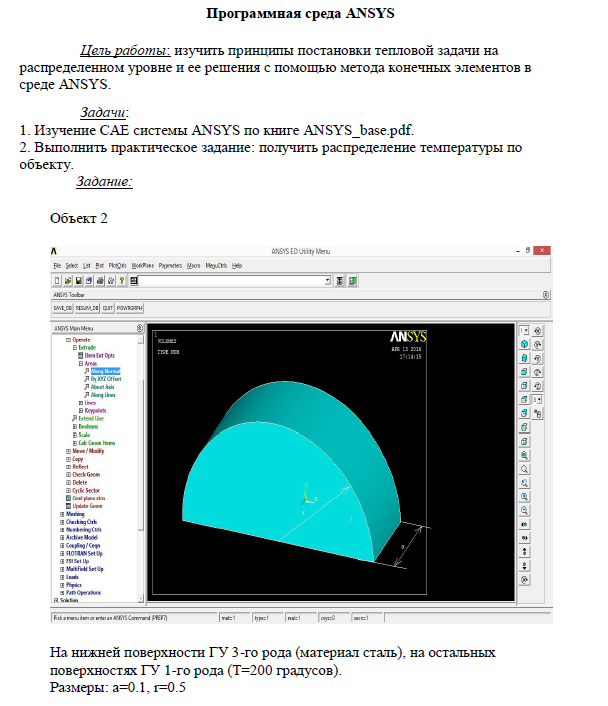608x706 pixels.
Task: Click the Open ANSYS File icon
Action: tap(68, 281)
